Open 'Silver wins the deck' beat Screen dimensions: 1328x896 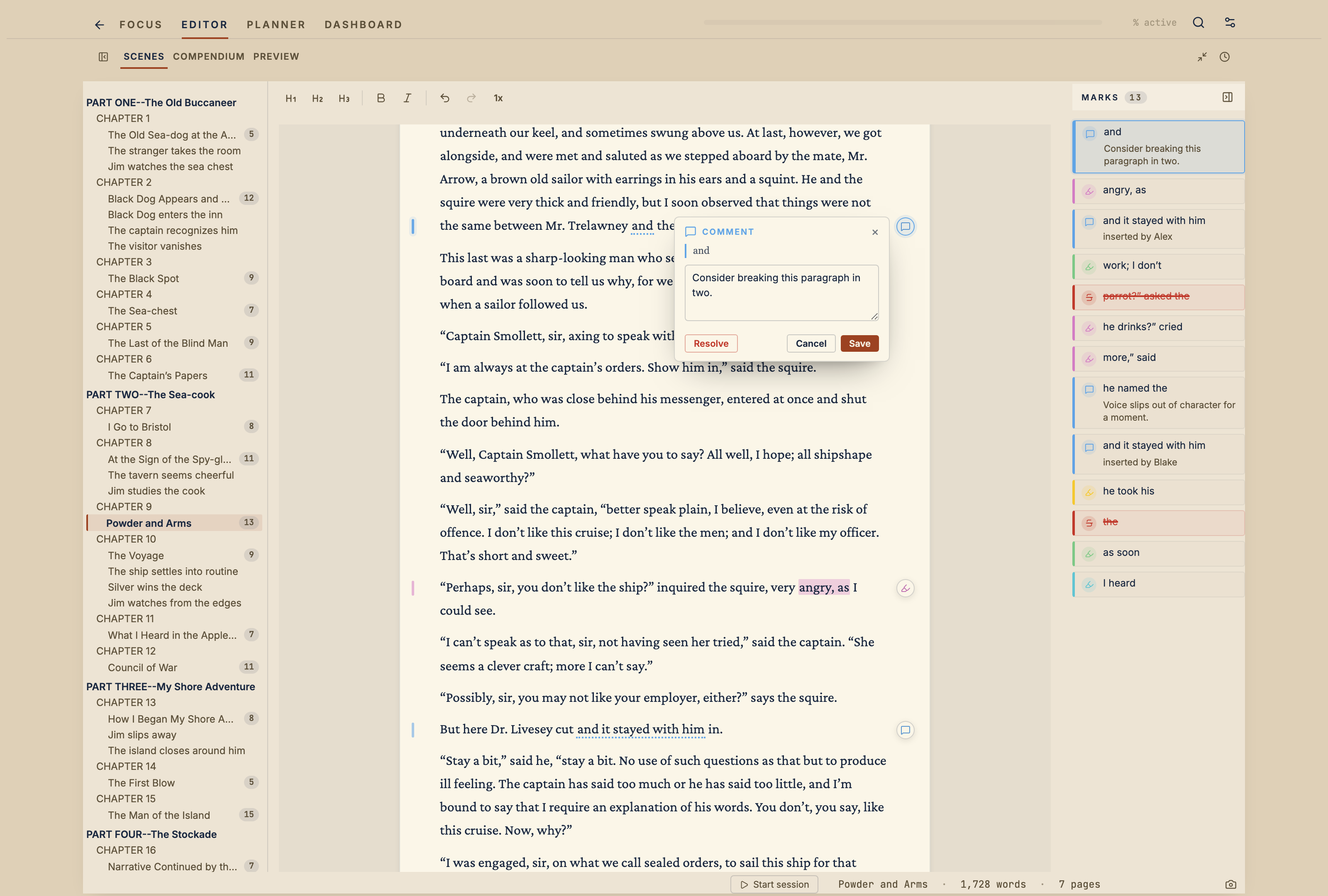click(155, 587)
